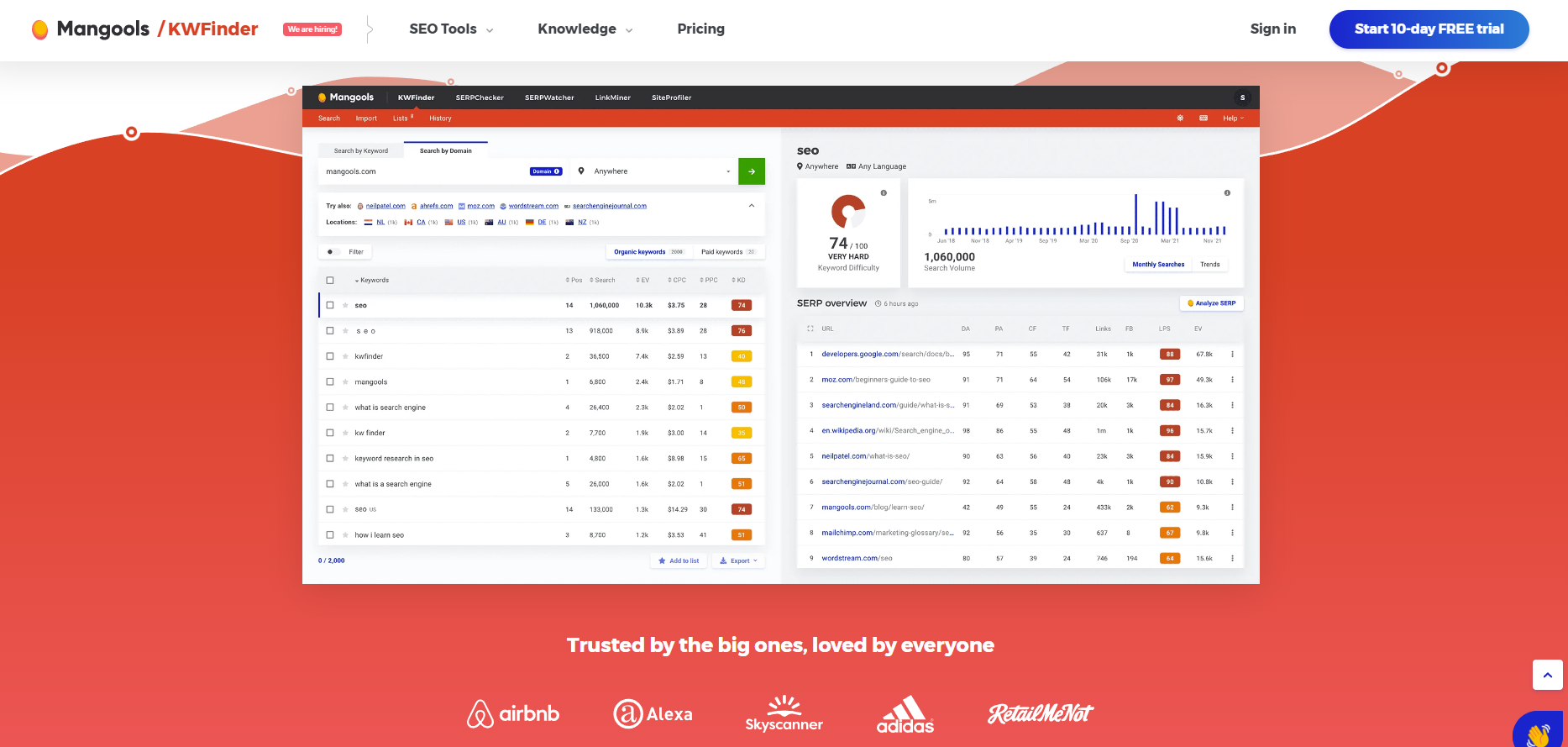Click the info icon on Keyword Difficulty card
The image size is (1568, 747).
coord(884,193)
